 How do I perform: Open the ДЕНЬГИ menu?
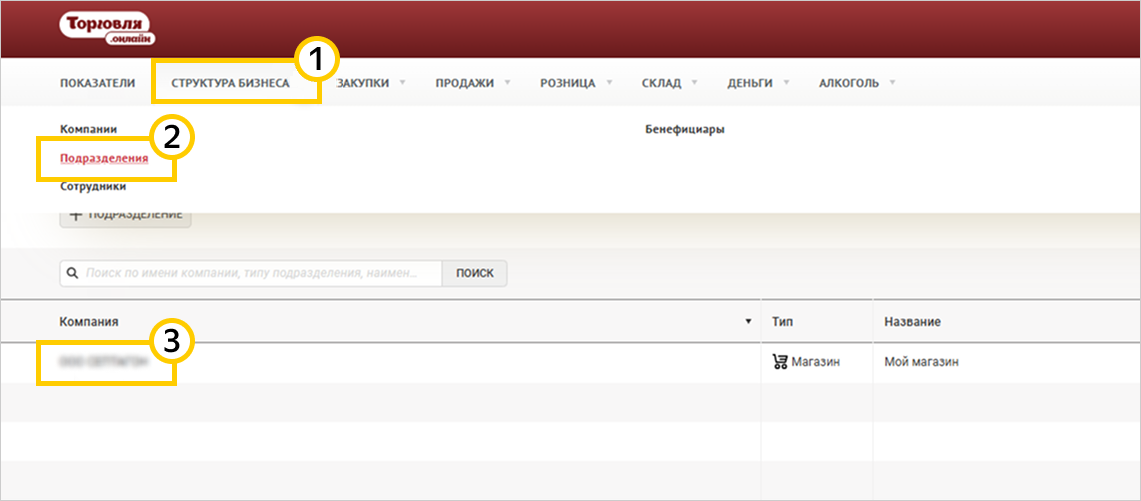click(x=750, y=83)
